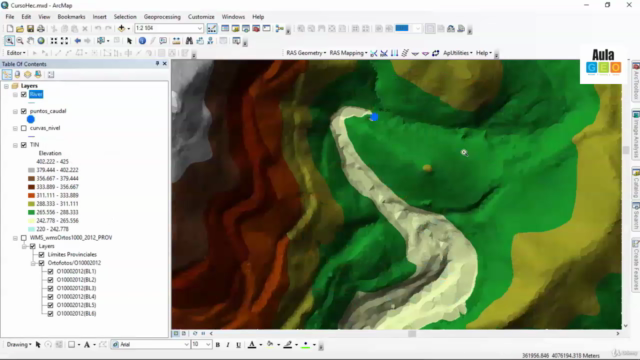Activate the Identify tool
The image size is (640, 360).
[142, 41]
